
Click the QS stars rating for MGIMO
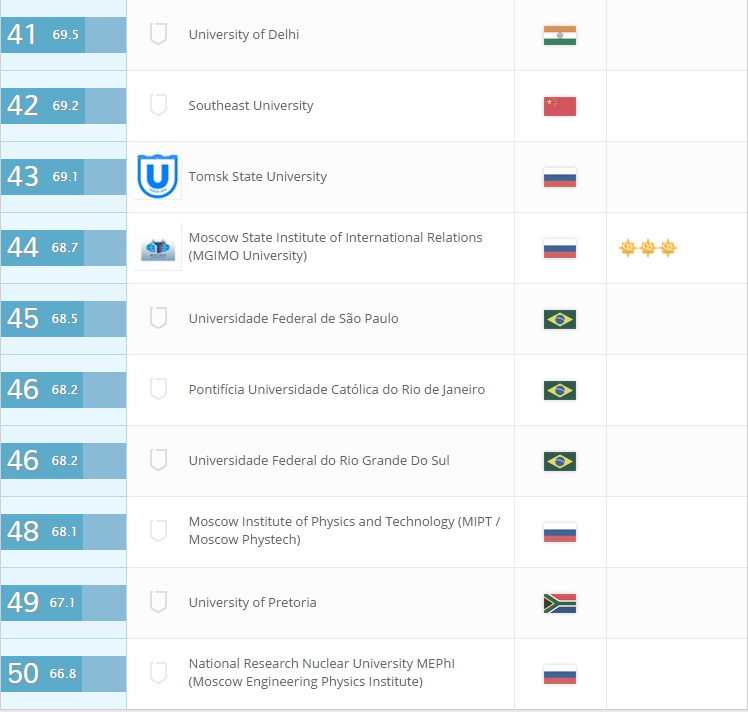[648, 248]
